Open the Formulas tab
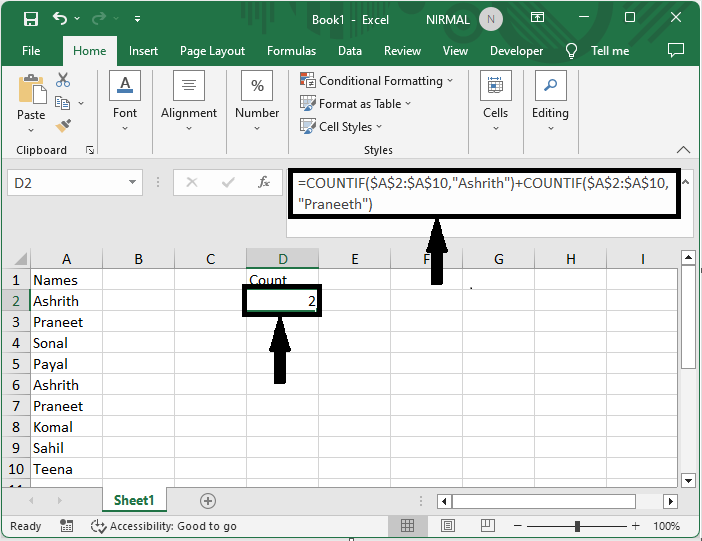 point(291,51)
